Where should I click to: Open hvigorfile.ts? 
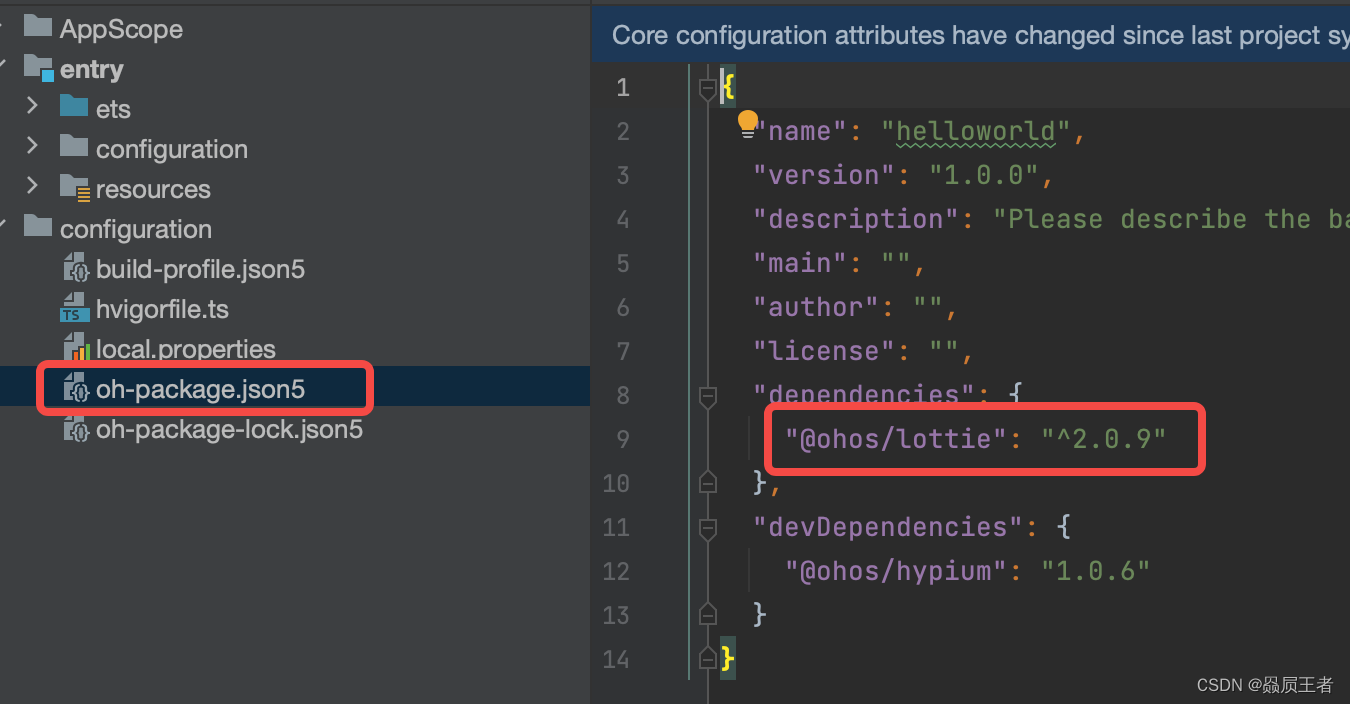click(162, 309)
